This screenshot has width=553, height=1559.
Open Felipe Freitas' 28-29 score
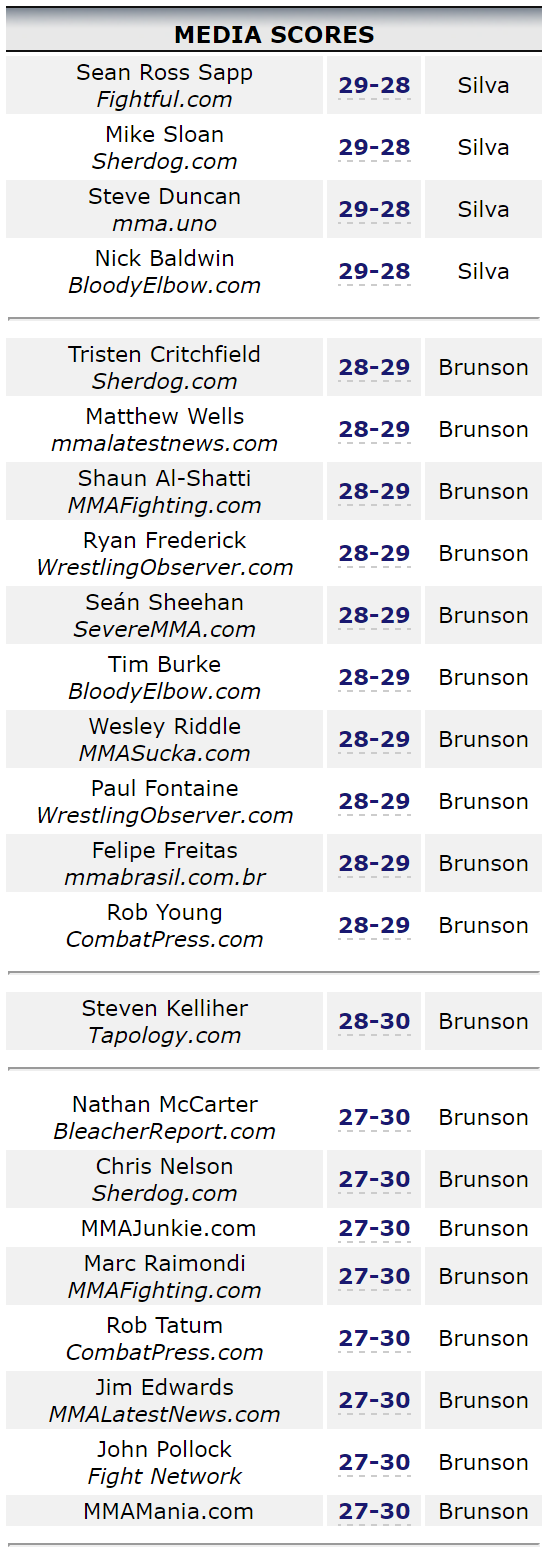coord(374,864)
